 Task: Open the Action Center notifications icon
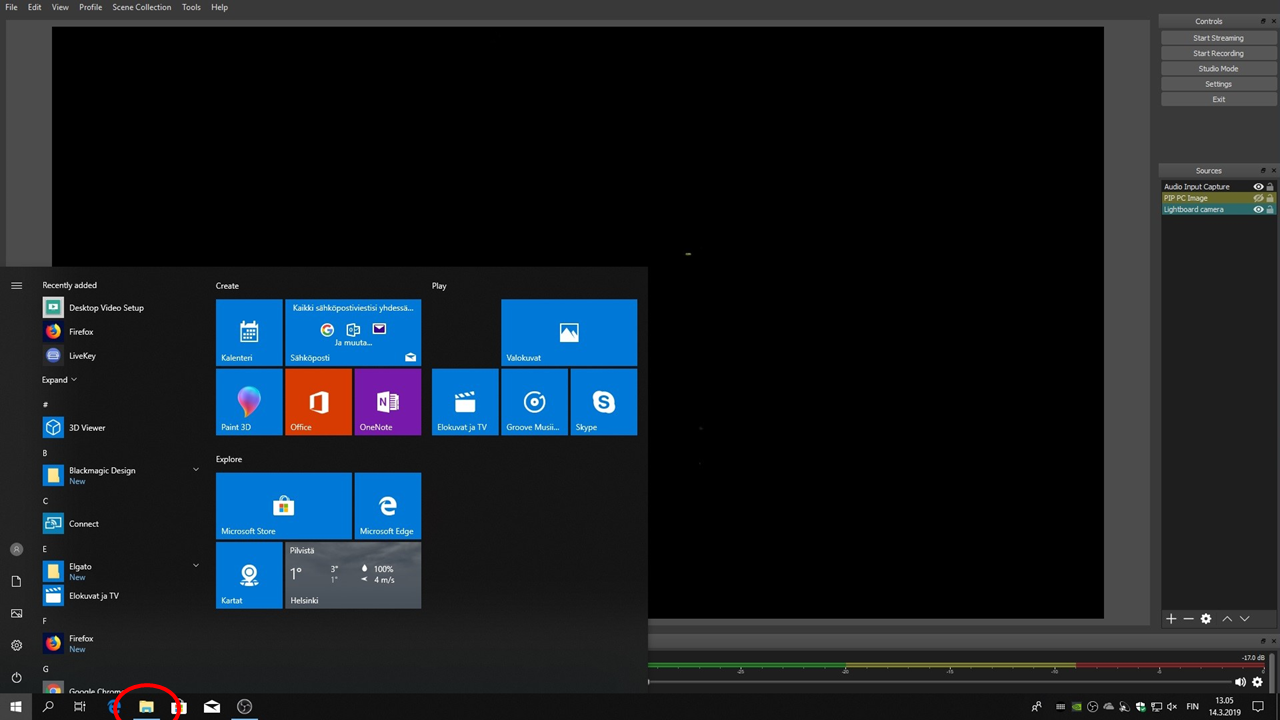point(1258,707)
